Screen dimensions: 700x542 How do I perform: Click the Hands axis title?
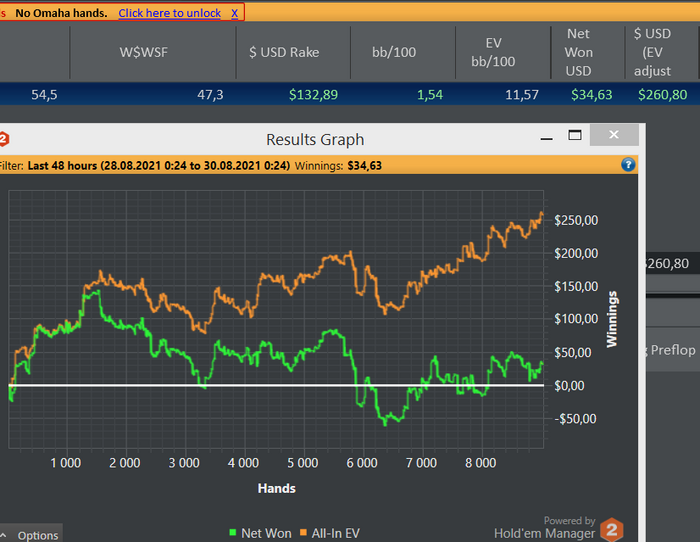pyautogui.click(x=277, y=488)
